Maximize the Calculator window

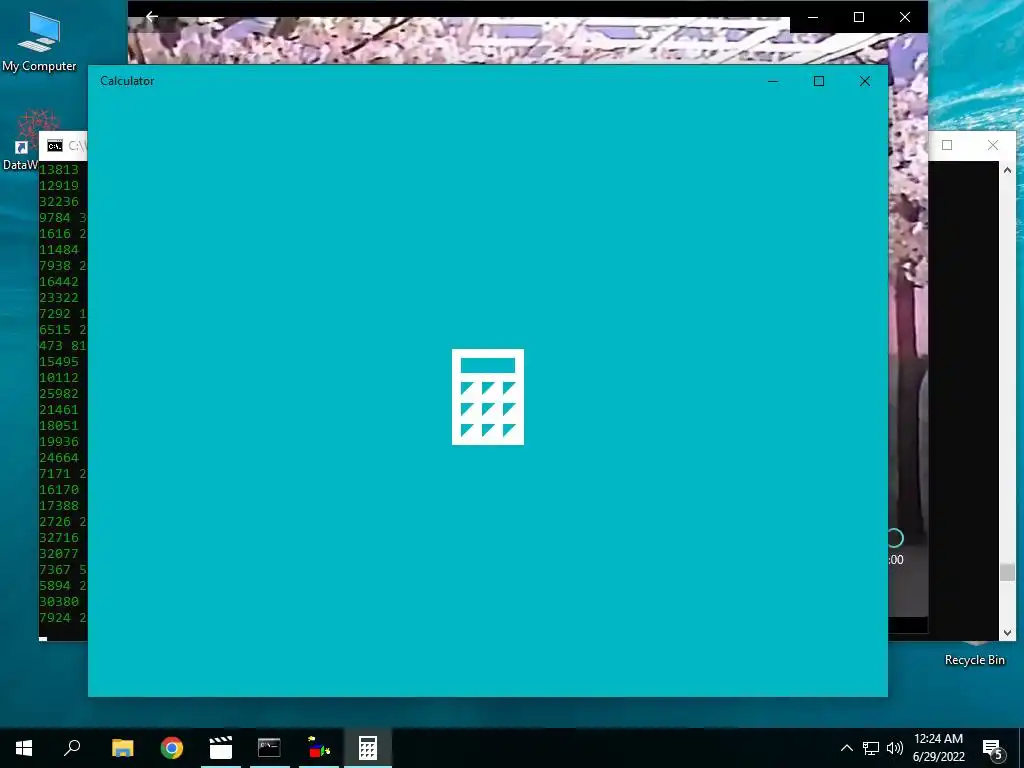tap(819, 81)
